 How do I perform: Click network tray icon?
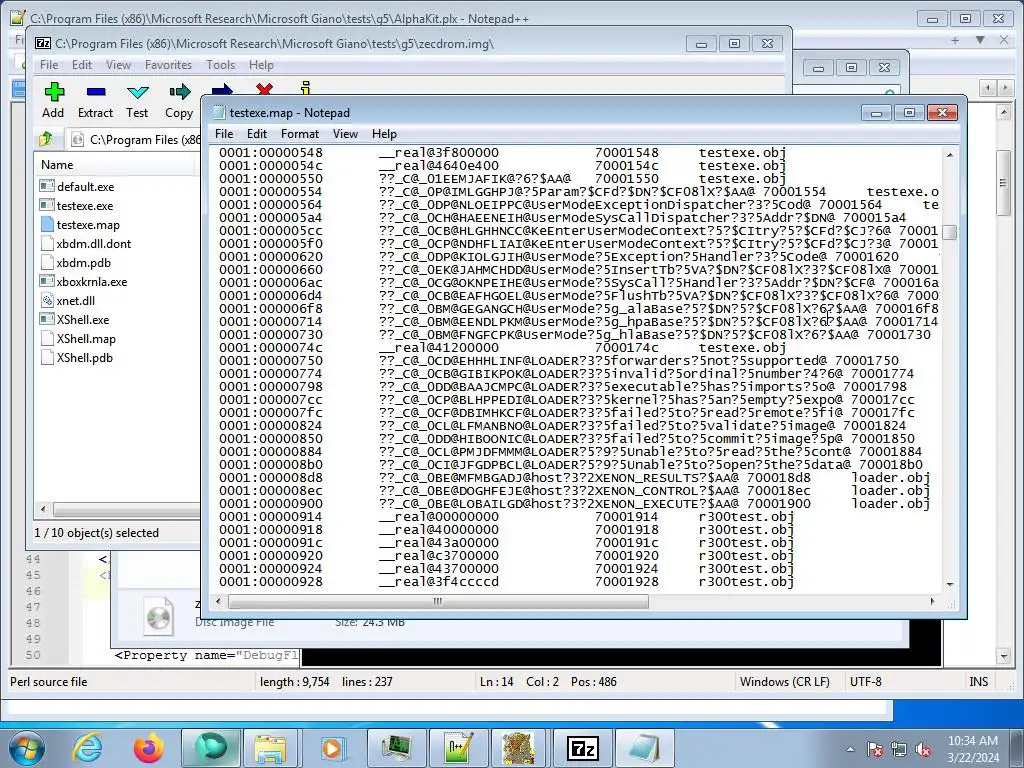click(x=899, y=749)
